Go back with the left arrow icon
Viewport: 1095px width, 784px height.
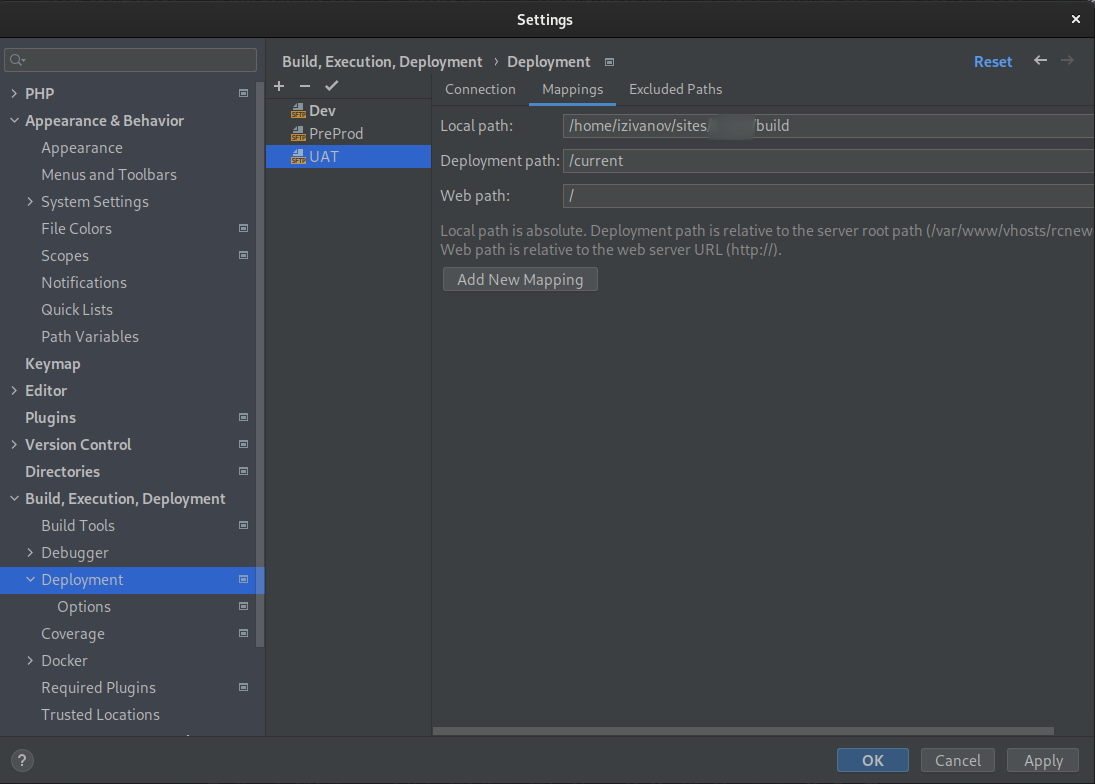(1040, 61)
